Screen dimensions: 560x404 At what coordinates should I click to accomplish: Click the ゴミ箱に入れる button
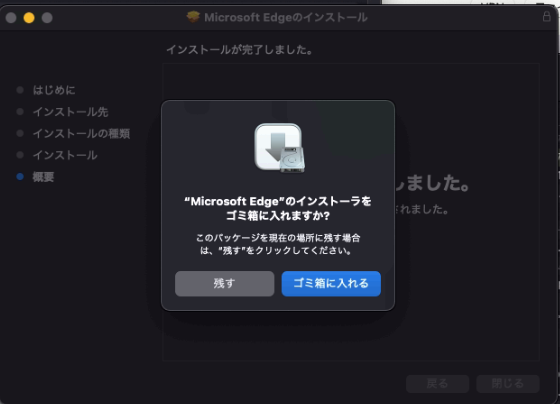(x=331, y=284)
